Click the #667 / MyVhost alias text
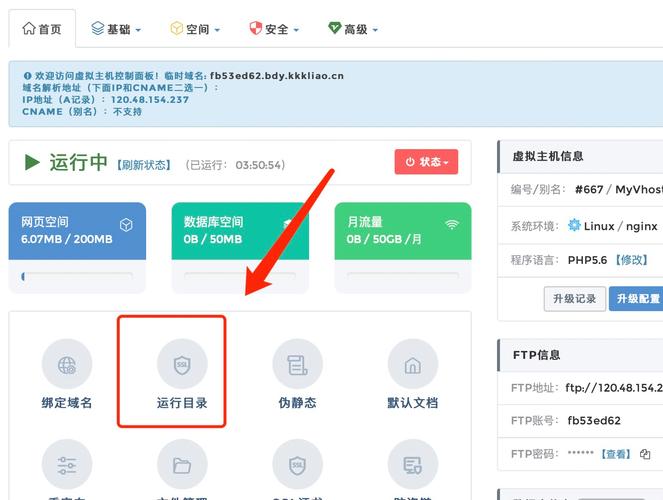The image size is (663, 500). click(x=619, y=189)
